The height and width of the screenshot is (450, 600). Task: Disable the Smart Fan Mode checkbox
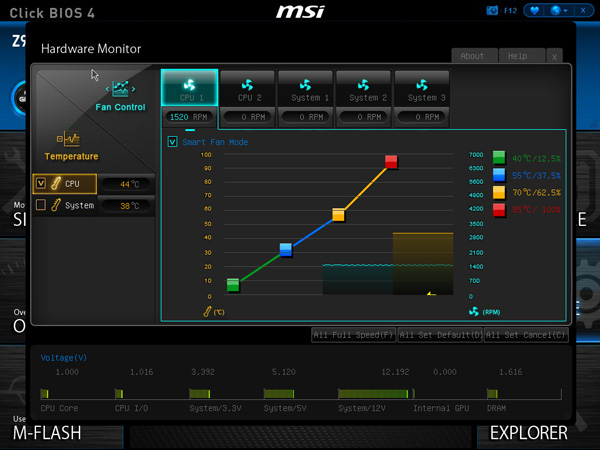coord(173,142)
